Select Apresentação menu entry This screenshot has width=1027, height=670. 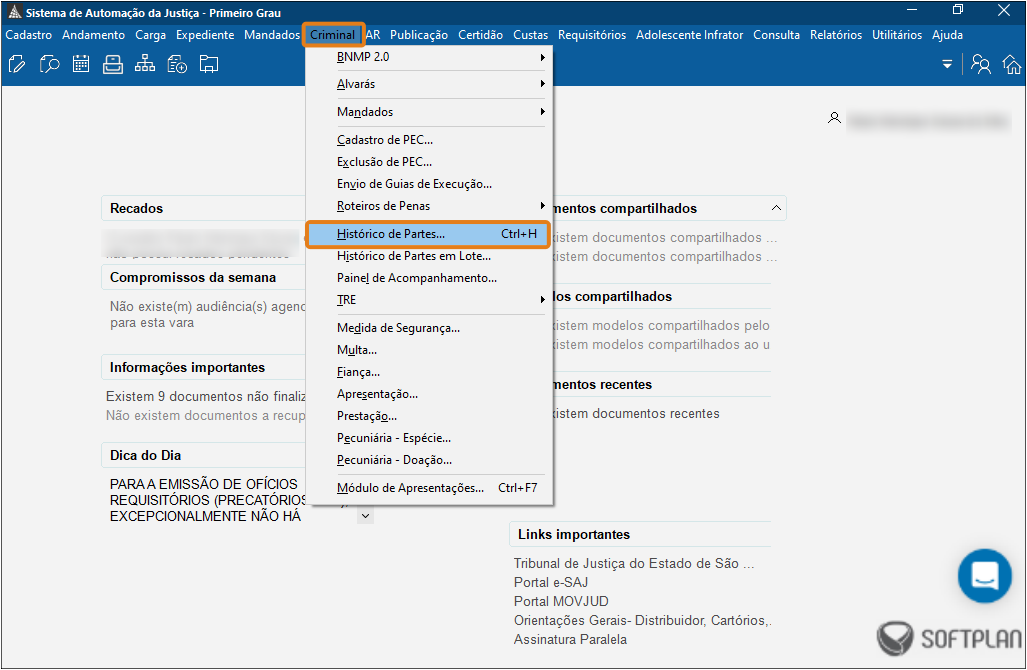pos(429,394)
